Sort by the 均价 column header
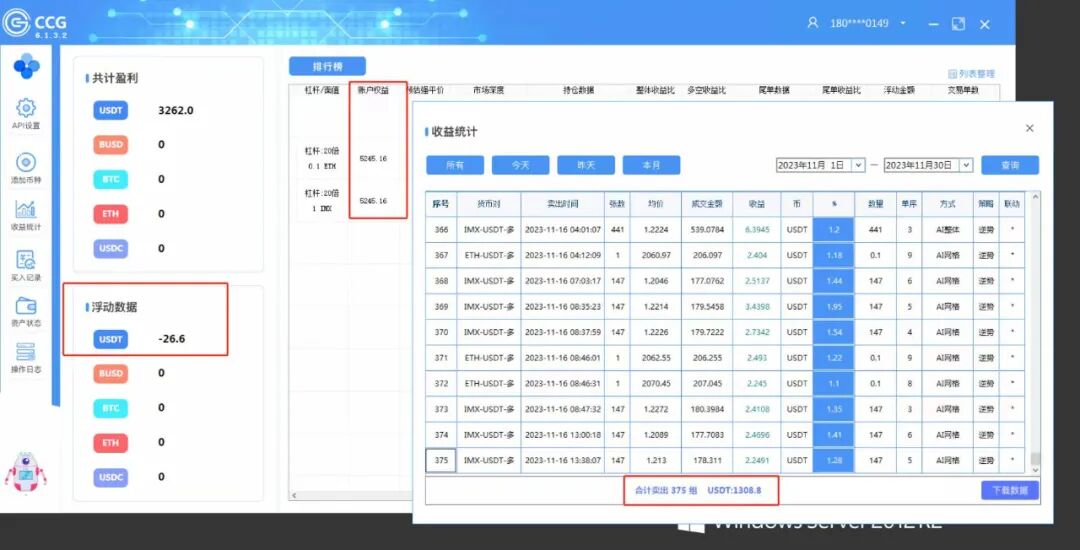The image size is (1080, 550). (656, 204)
